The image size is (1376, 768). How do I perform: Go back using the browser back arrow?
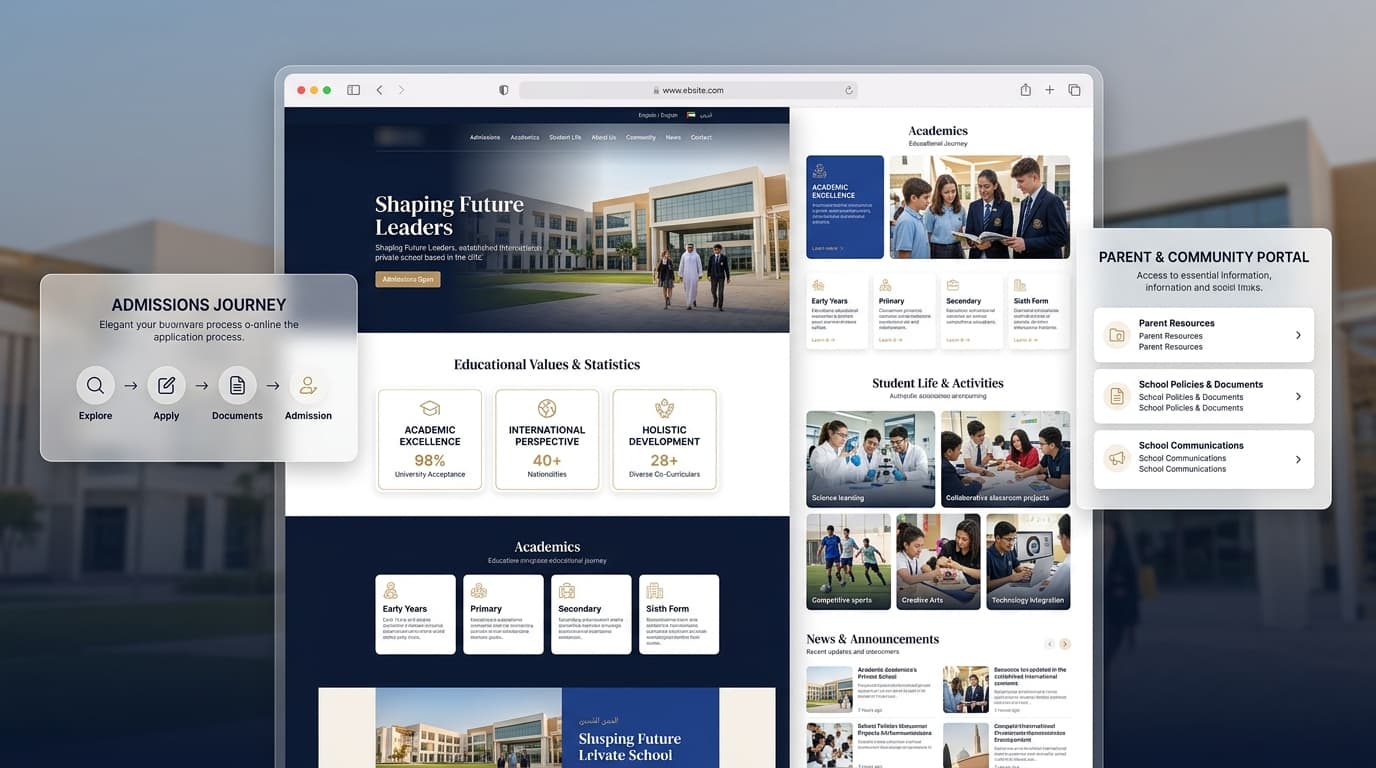point(379,90)
